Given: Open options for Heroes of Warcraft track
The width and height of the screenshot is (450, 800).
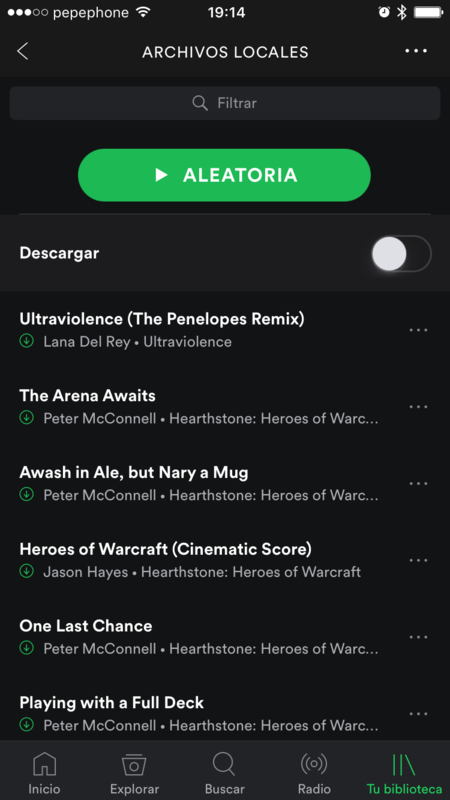Looking at the screenshot, I should pyautogui.click(x=418, y=560).
